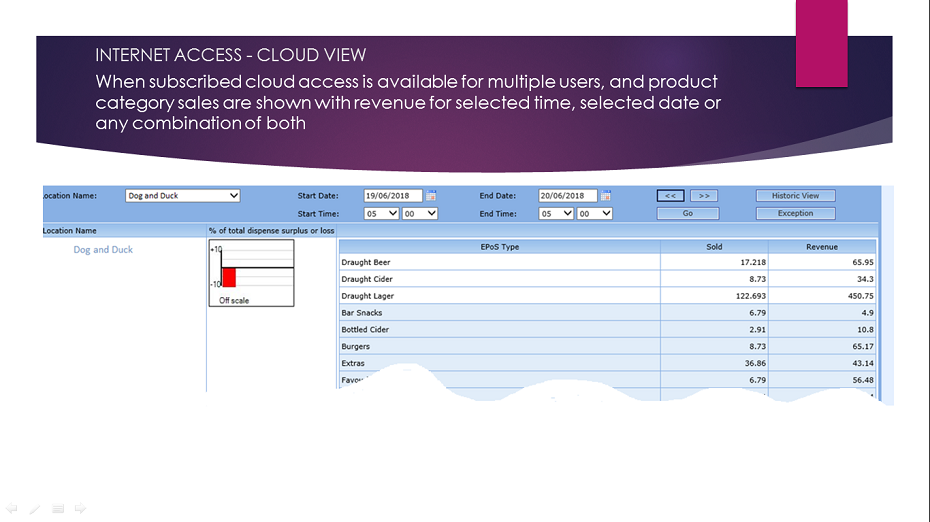Click the 17.218 sold value
This screenshot has width=930, height=522.
point(753,262)
